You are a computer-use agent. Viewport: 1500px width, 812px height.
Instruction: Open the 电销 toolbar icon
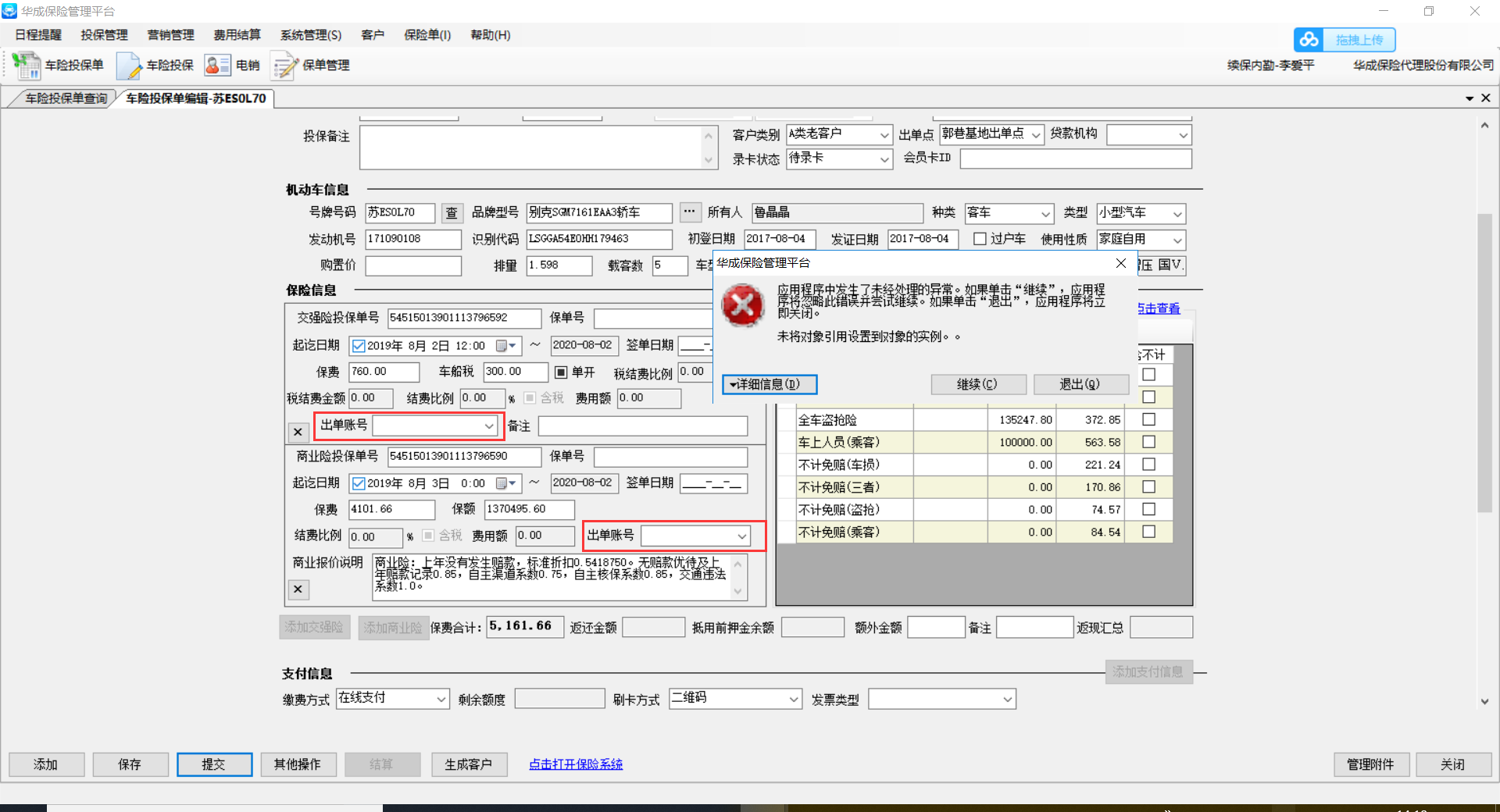(x=217, y=66)
